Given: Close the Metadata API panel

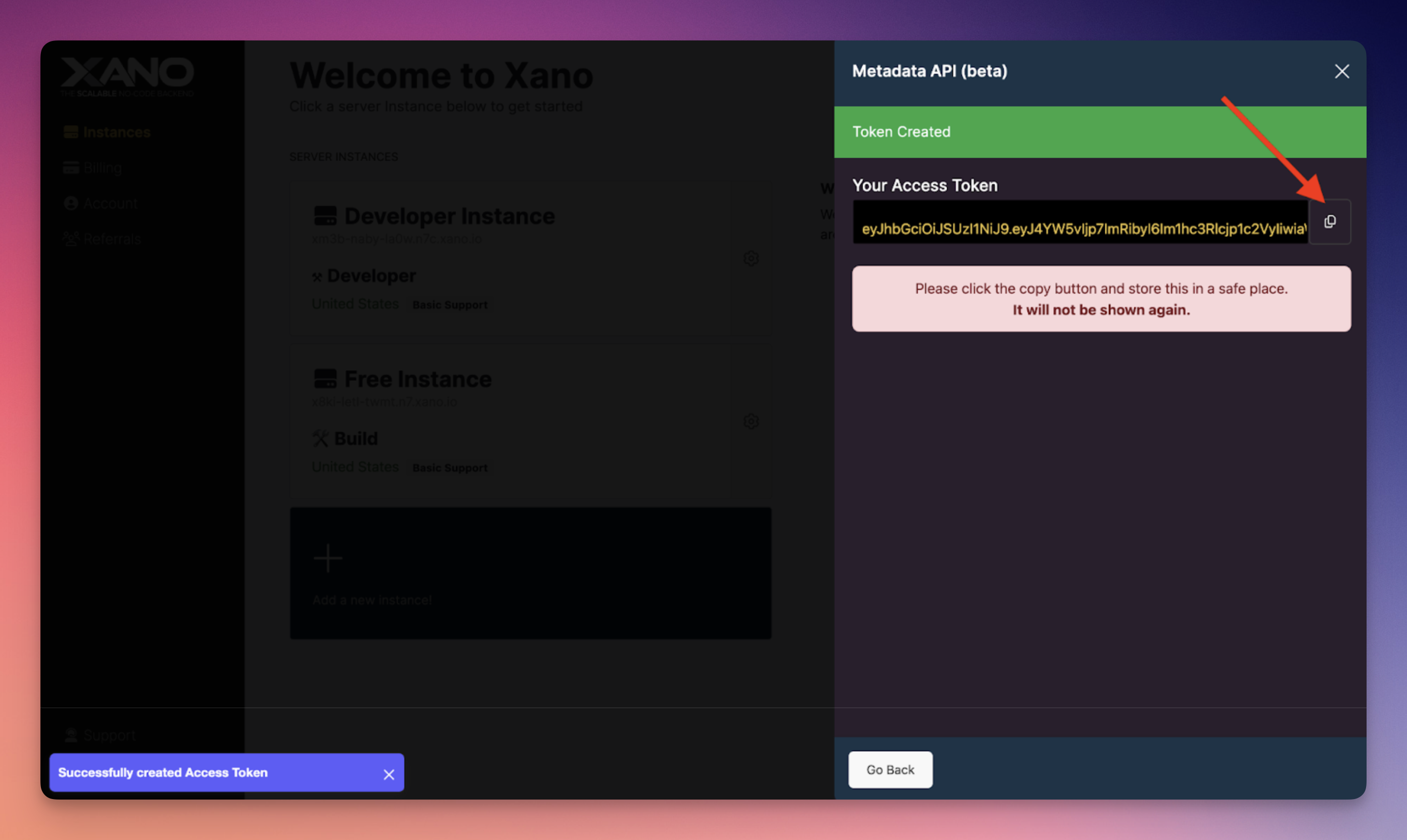Looking at the screenshot, I should coord(1342,71).
